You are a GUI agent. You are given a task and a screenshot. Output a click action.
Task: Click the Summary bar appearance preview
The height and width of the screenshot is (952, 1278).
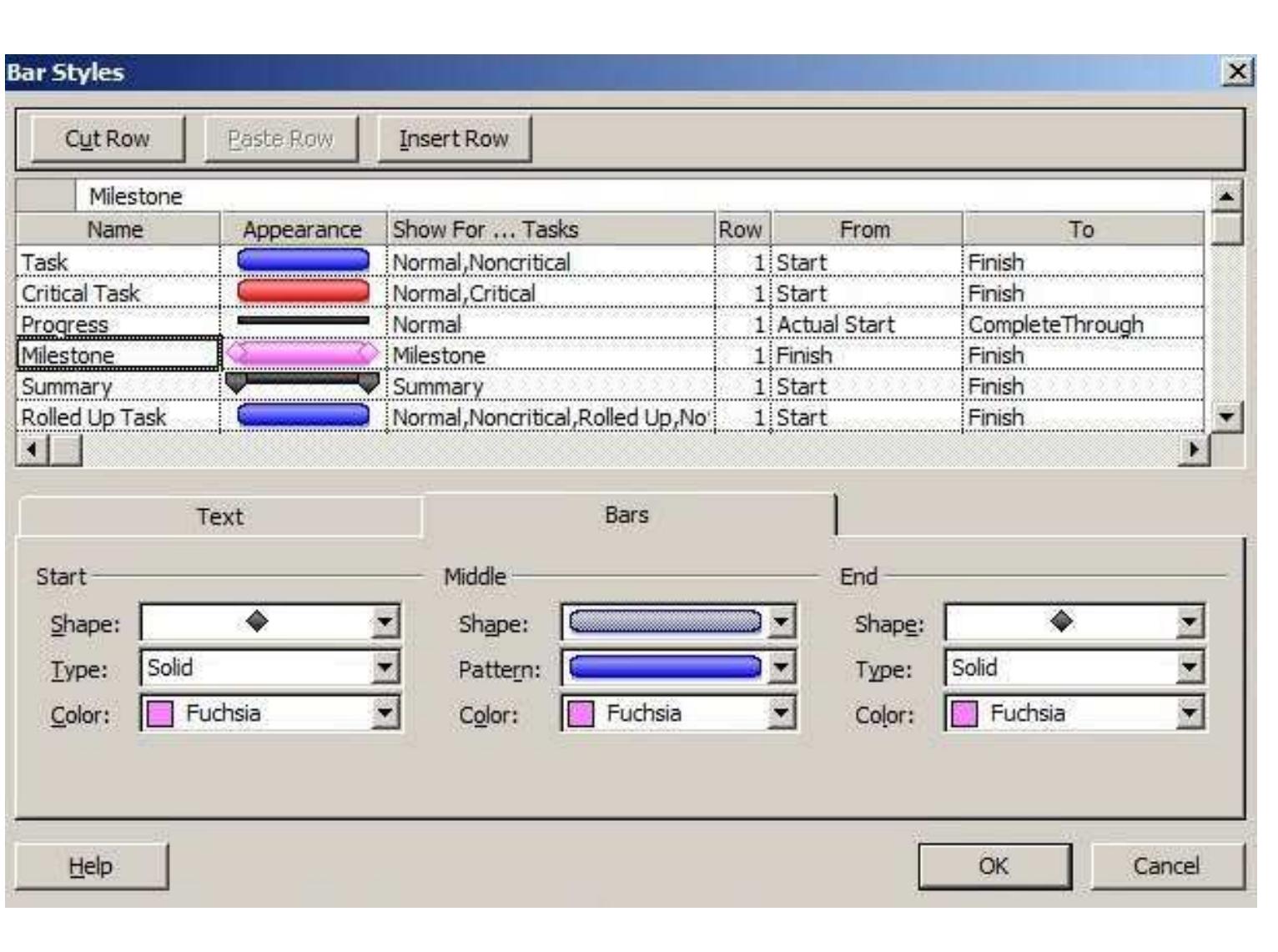coord(303,384)
